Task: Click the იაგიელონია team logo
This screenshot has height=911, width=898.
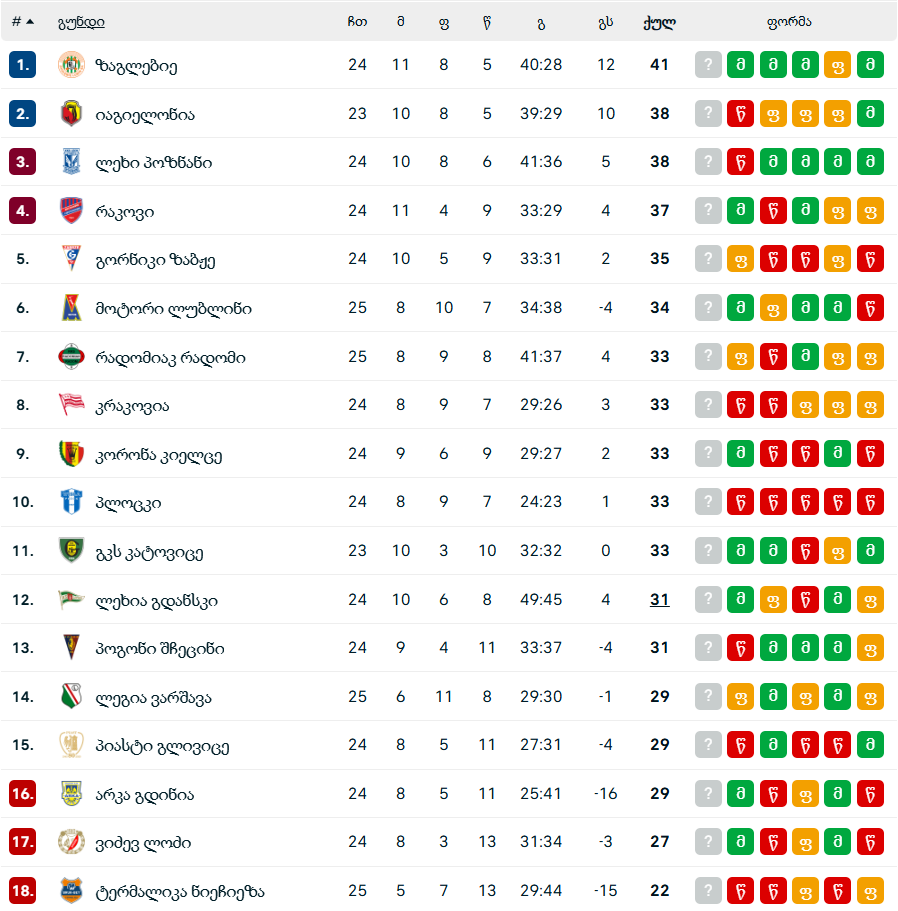Action: [71, 114]
